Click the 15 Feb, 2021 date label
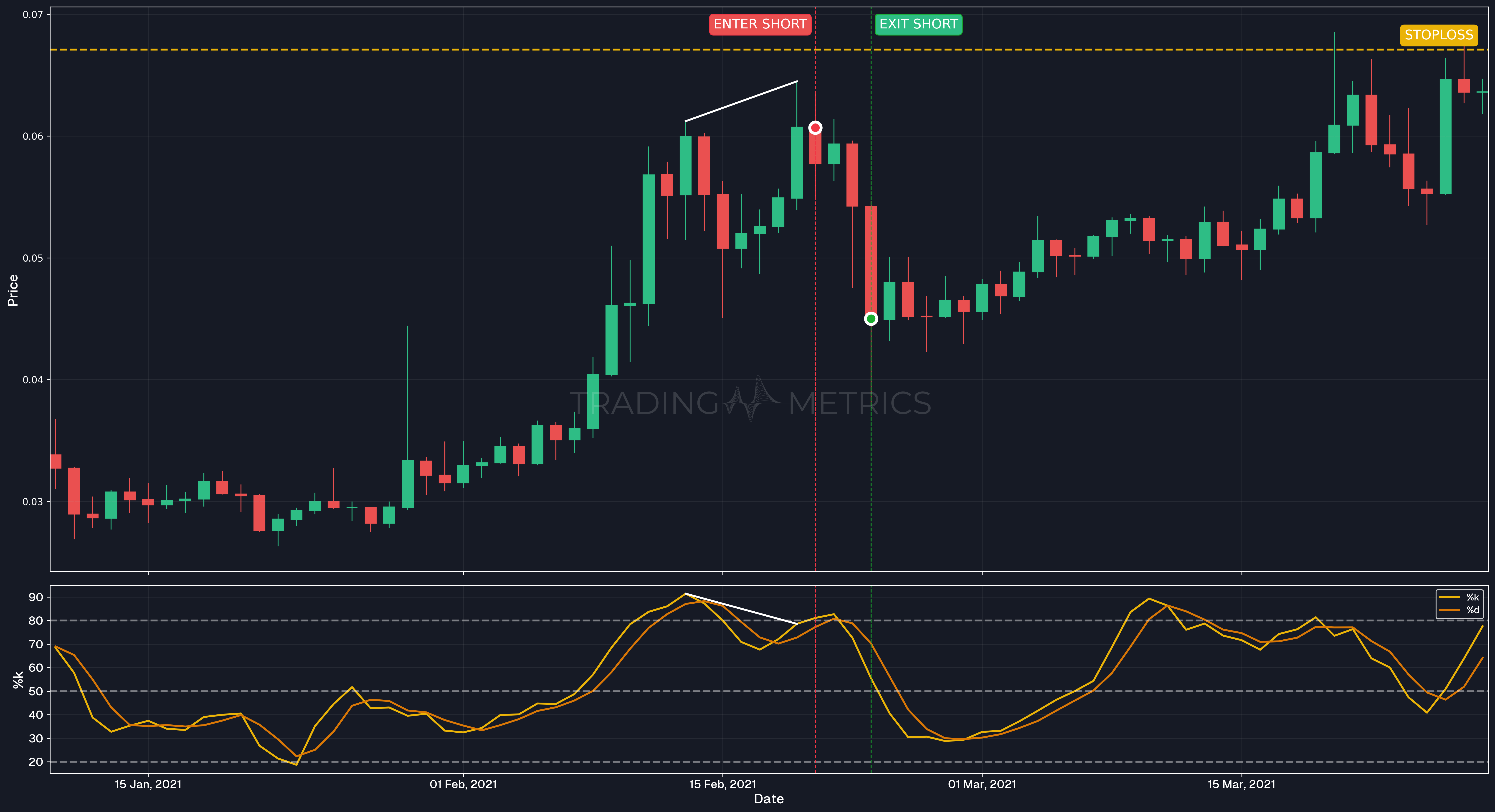Screen dimensions: 1495x812 [x=722, y=785]
